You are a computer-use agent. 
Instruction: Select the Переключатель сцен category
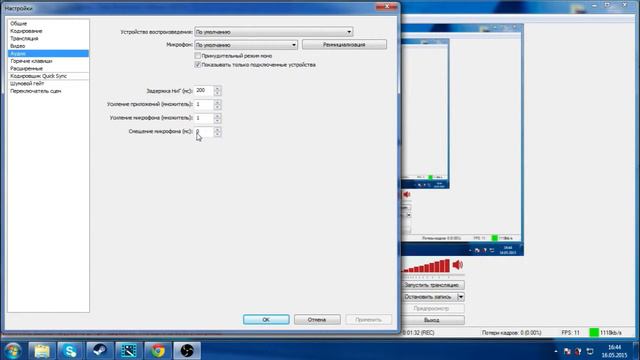point(48,91)
